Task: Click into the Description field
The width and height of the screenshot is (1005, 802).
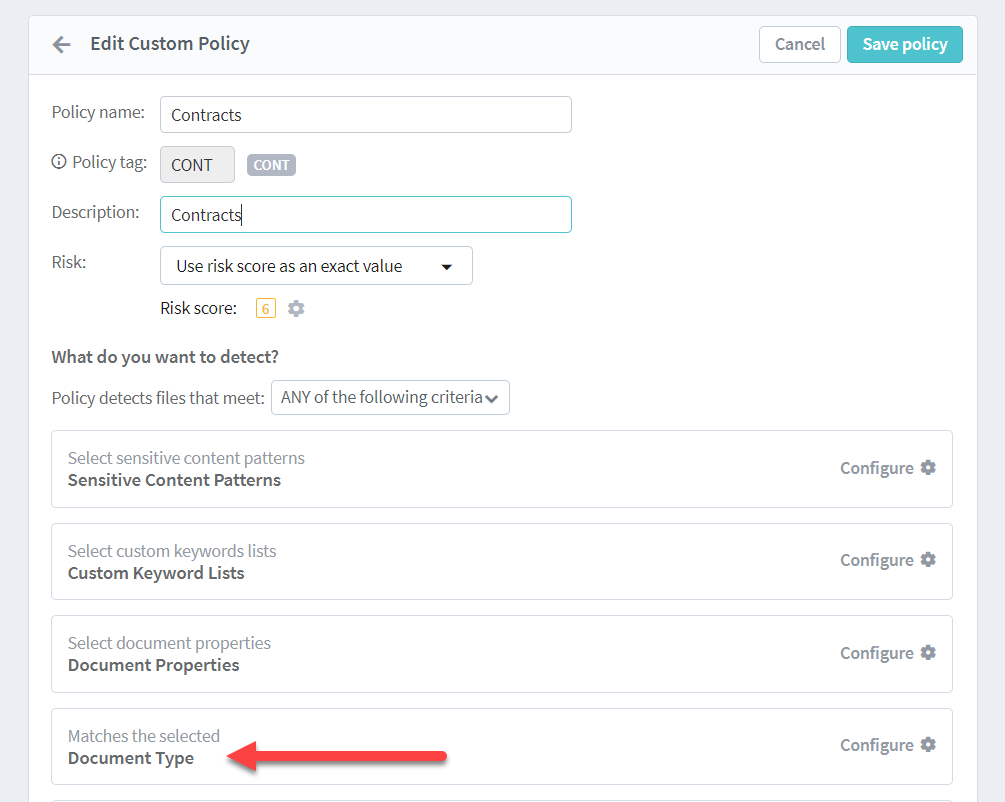Action: point(365,215)
